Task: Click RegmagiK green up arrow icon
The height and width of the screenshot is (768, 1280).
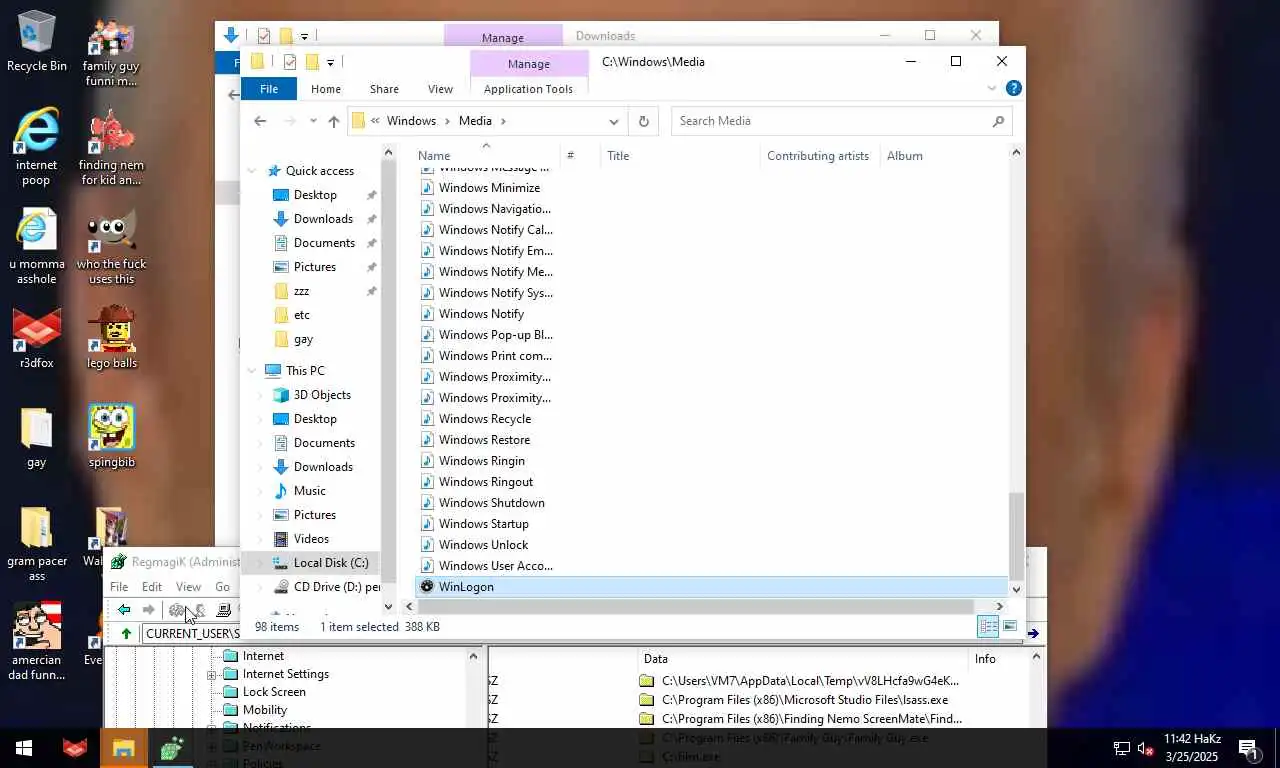Action: (126, 633)
